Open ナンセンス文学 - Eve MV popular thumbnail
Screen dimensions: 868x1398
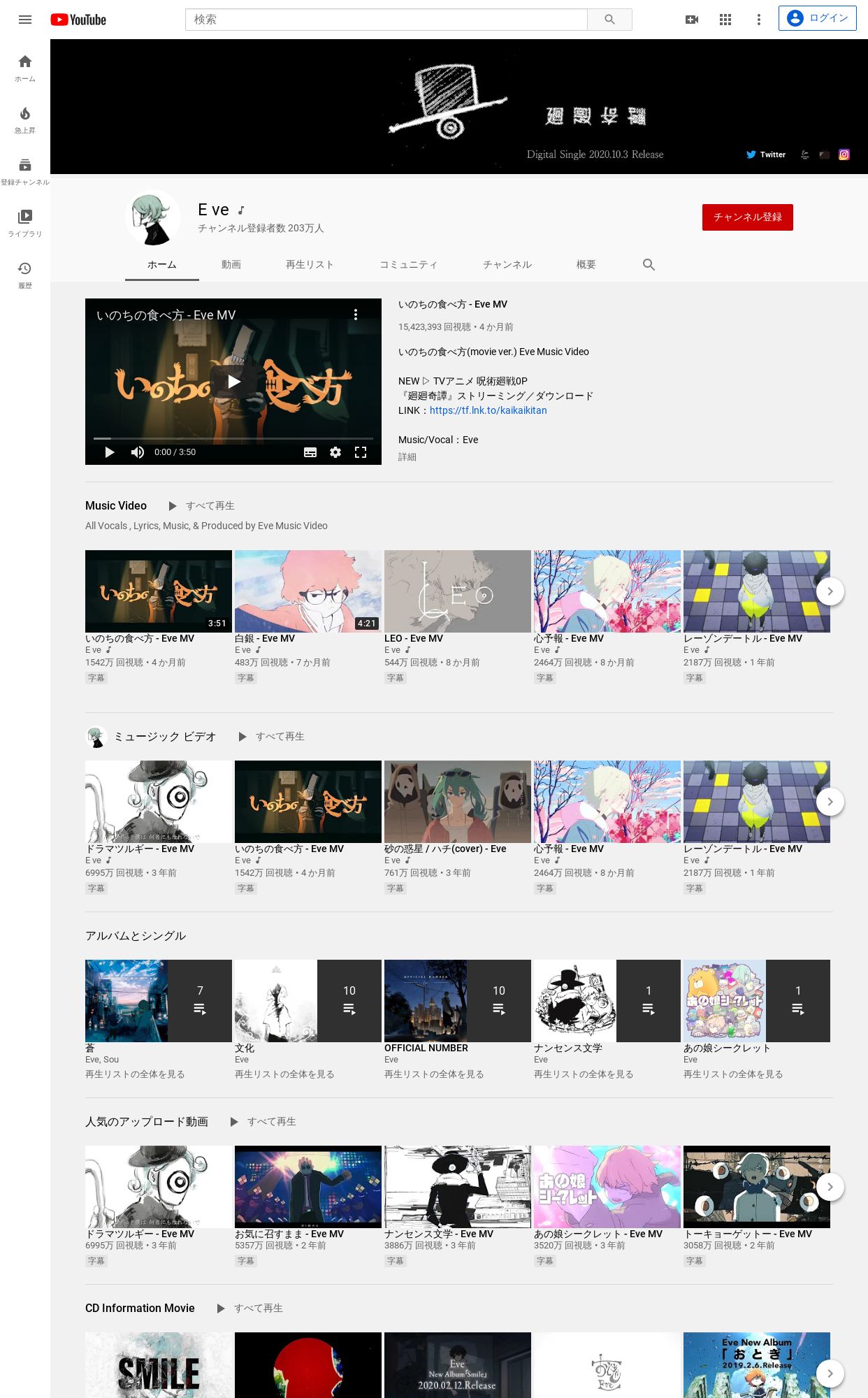click(x=458, y=1187)
